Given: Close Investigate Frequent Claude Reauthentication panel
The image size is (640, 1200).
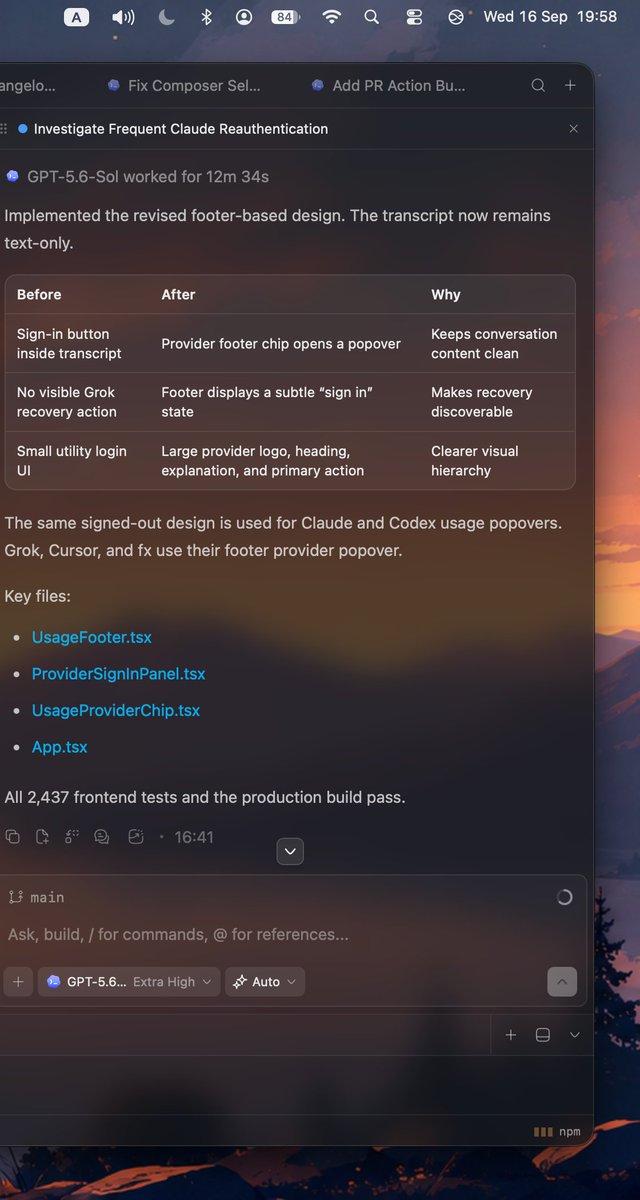Looking at the screenshot, I should [x=573, y=129].
